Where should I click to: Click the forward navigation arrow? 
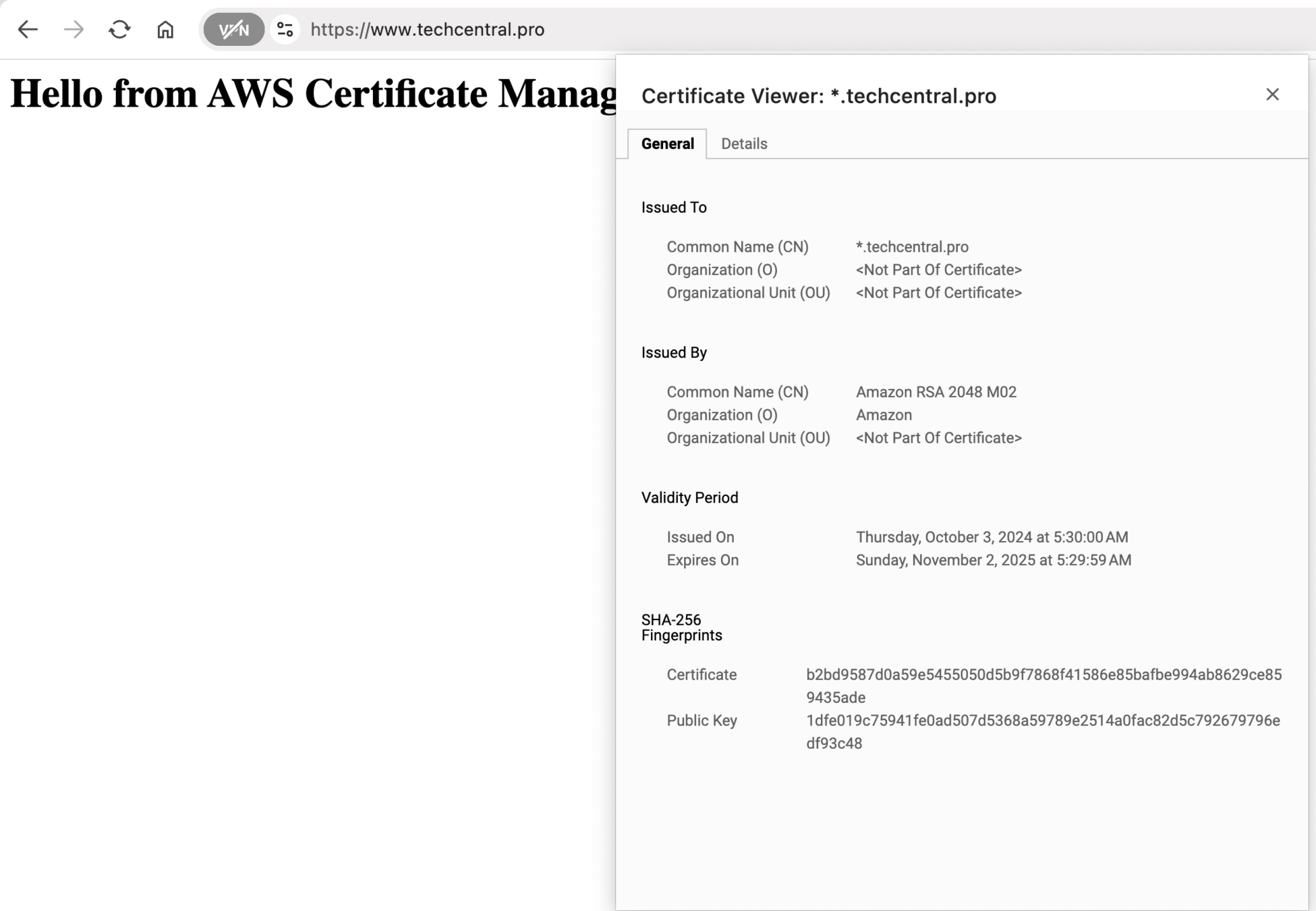[x=74, y=30]
